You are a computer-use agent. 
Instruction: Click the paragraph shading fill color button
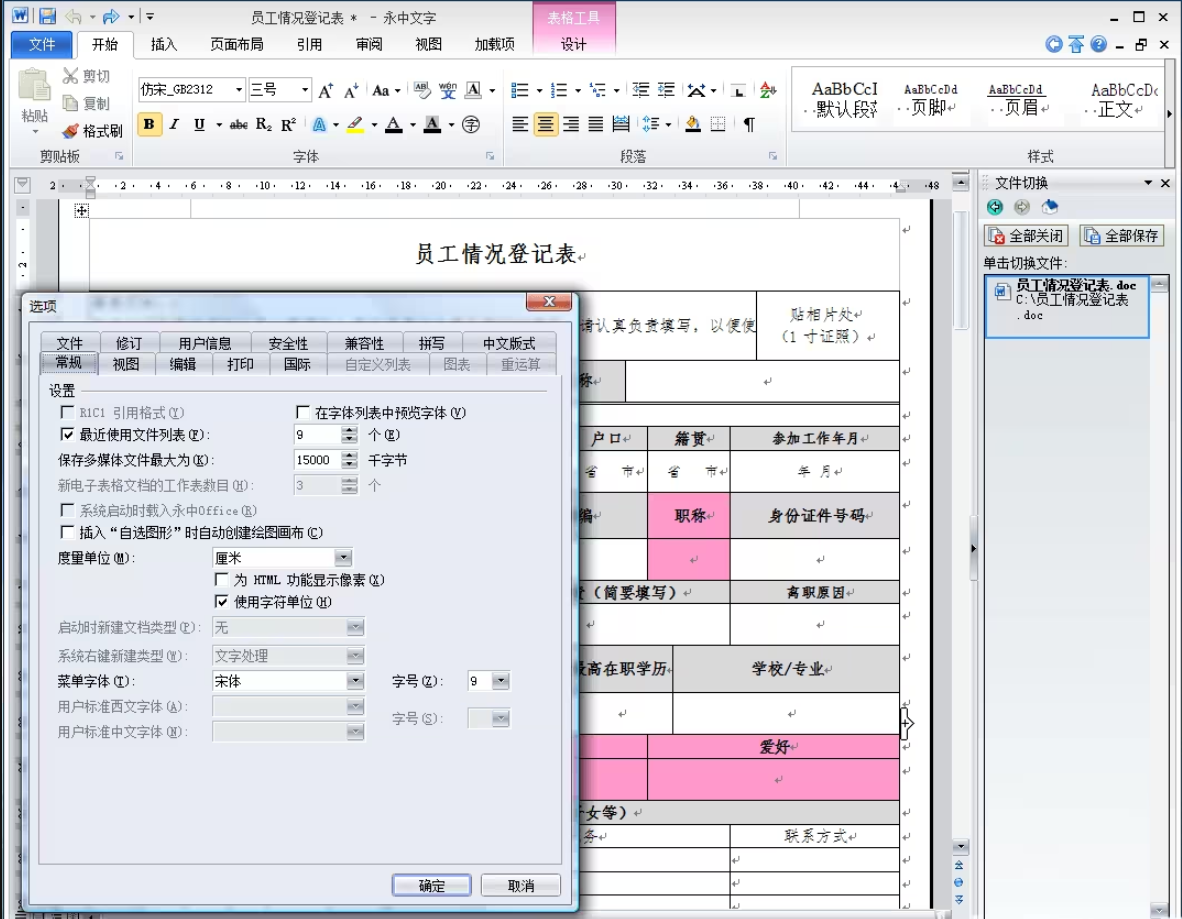tap(692, 124)
